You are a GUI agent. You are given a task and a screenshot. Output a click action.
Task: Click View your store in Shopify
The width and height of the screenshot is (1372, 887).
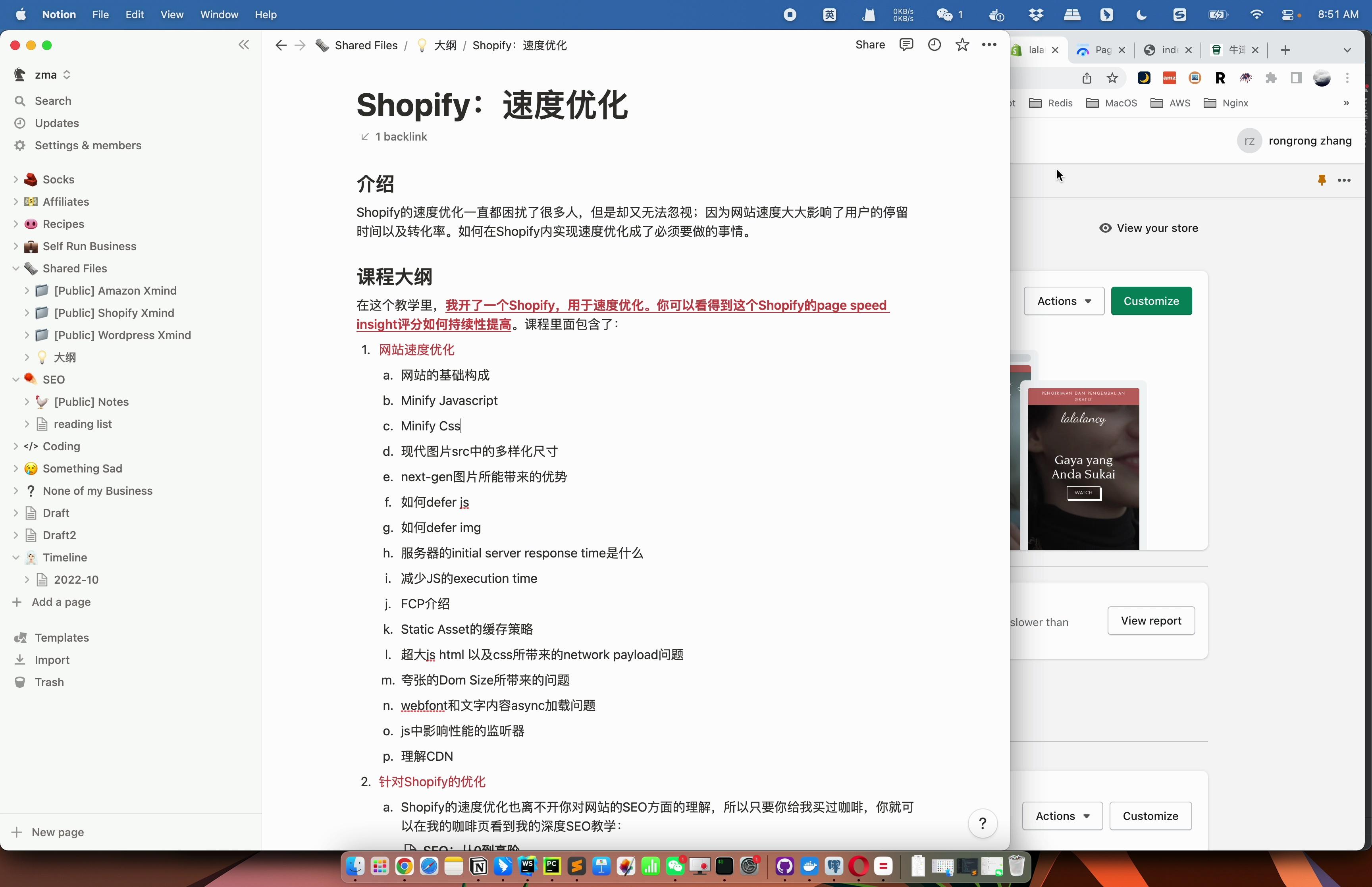pyautogui.click(x=1148, y=228)
